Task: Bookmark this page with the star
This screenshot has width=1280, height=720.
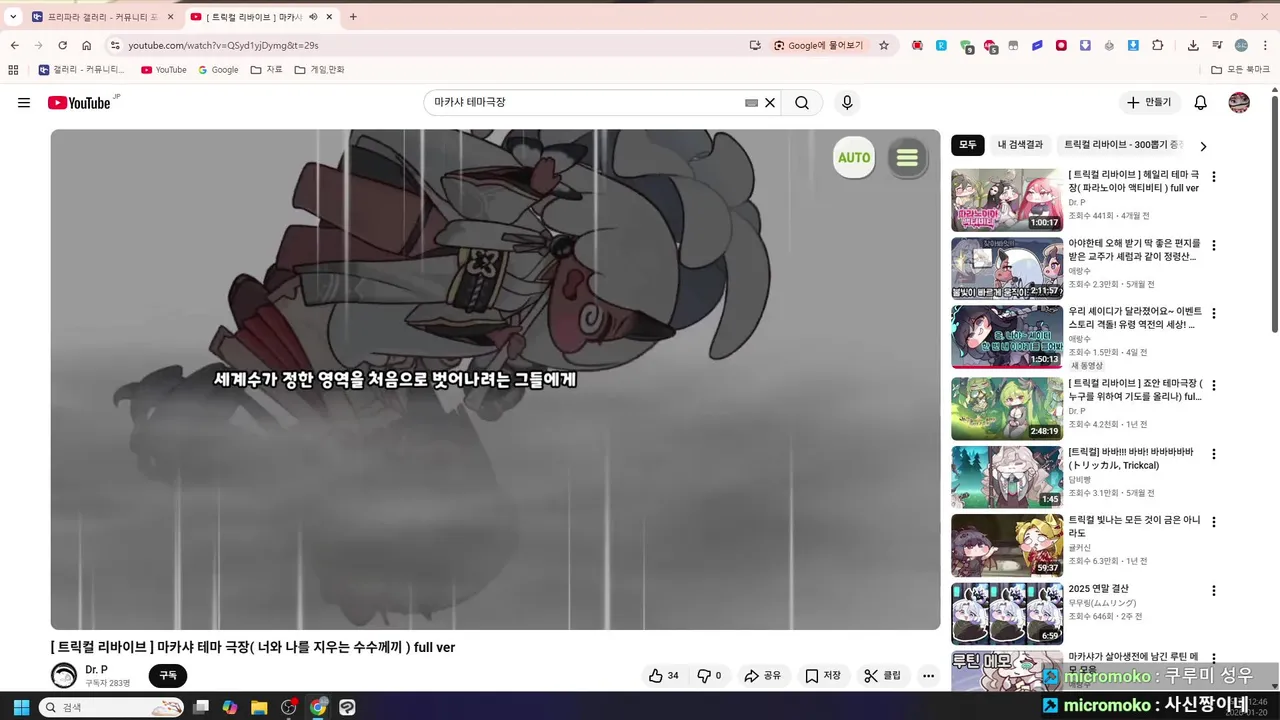Action: [x=884, y=45]
